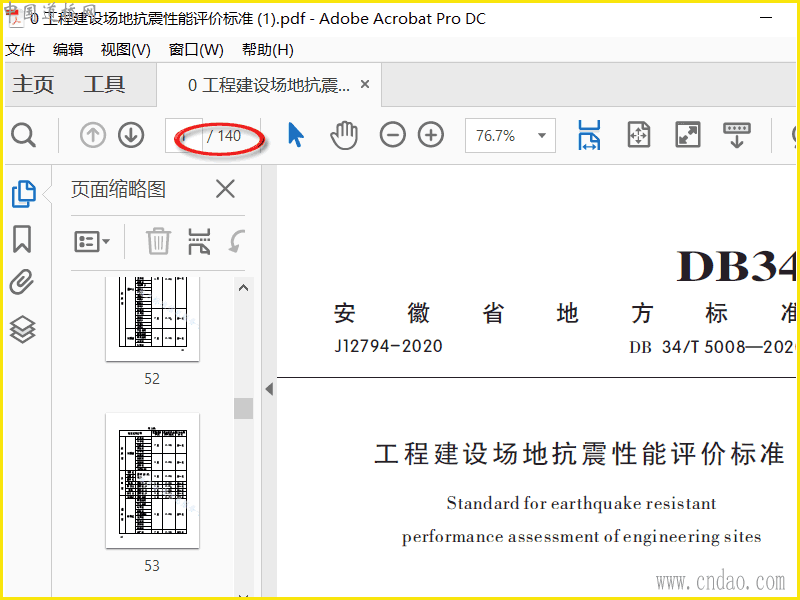This screenshot has height=600, width=800.
Task: Click the thumbnail label 52
Action: point(152,379)
